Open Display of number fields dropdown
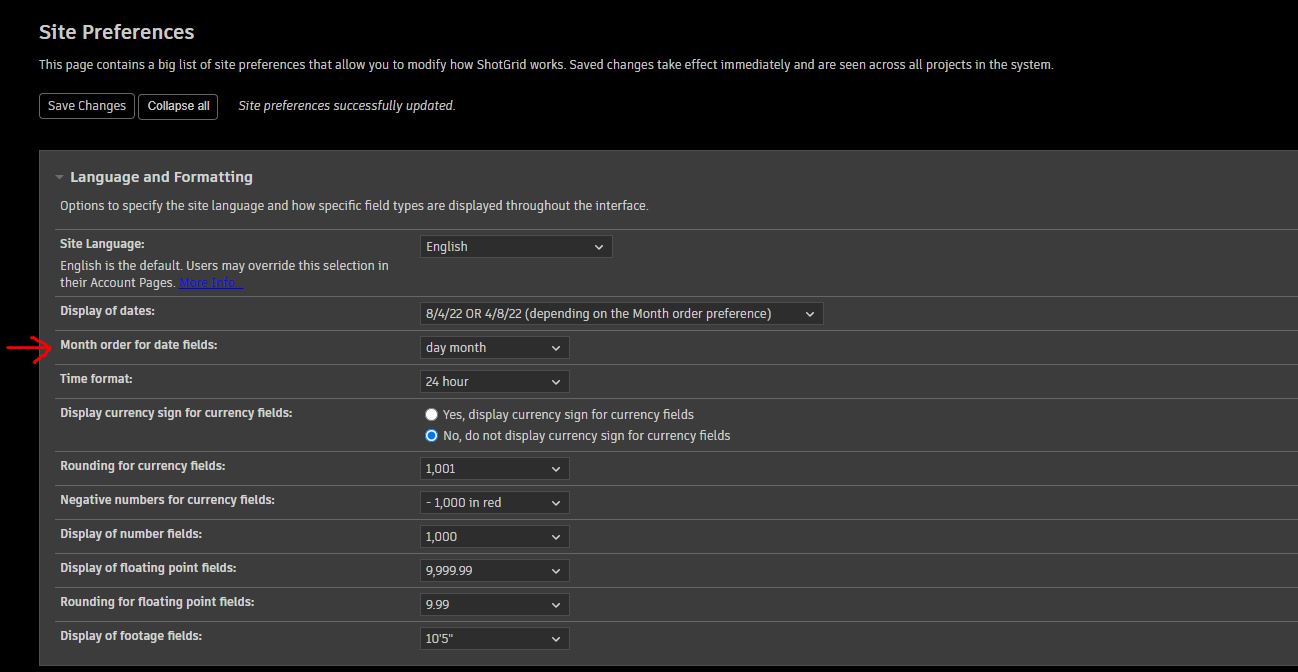Image resolution: width=1298 pixels, height=672 pixels. 494,537
